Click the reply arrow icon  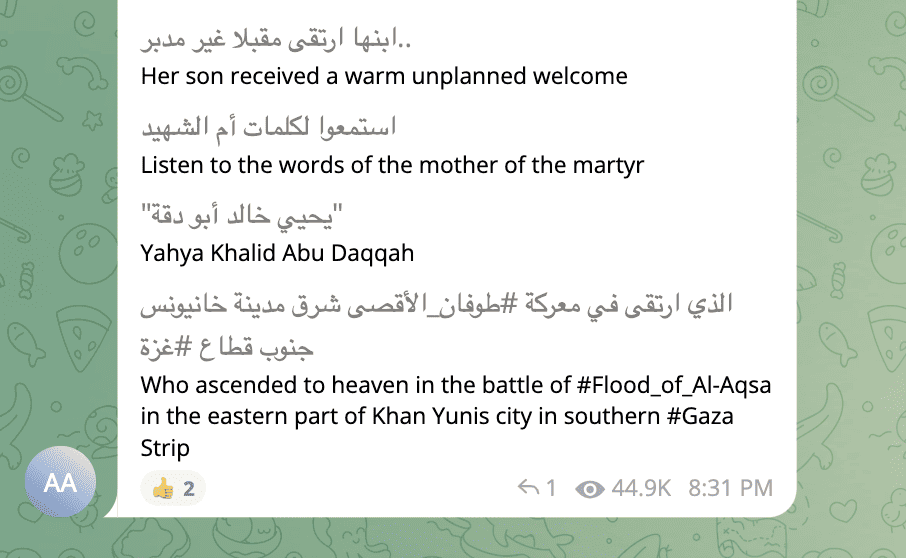click(x=528, y=488)
